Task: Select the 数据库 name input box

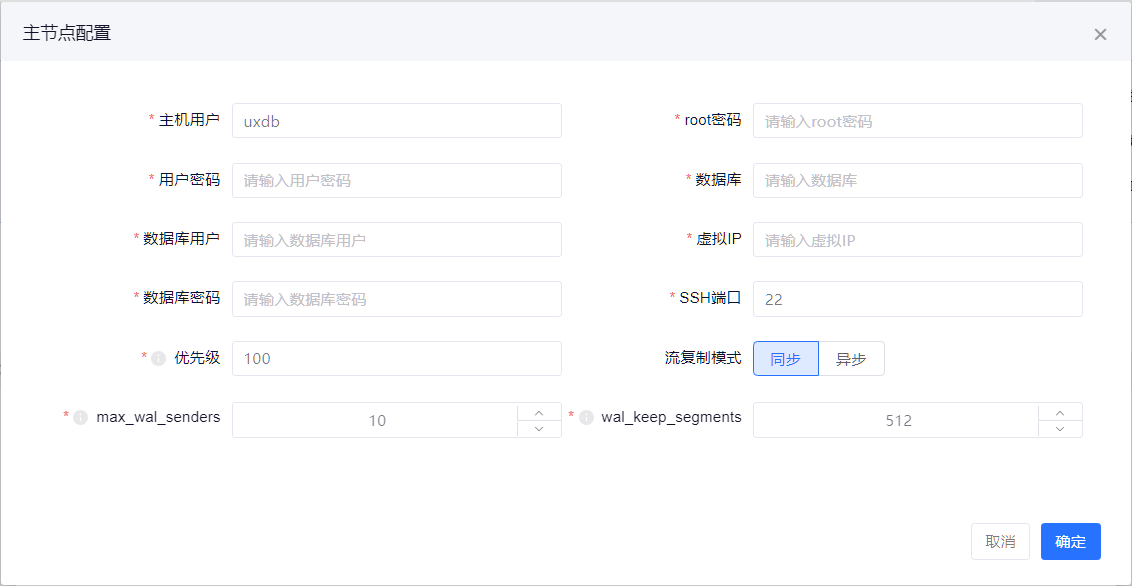Action: click(917, 181)
